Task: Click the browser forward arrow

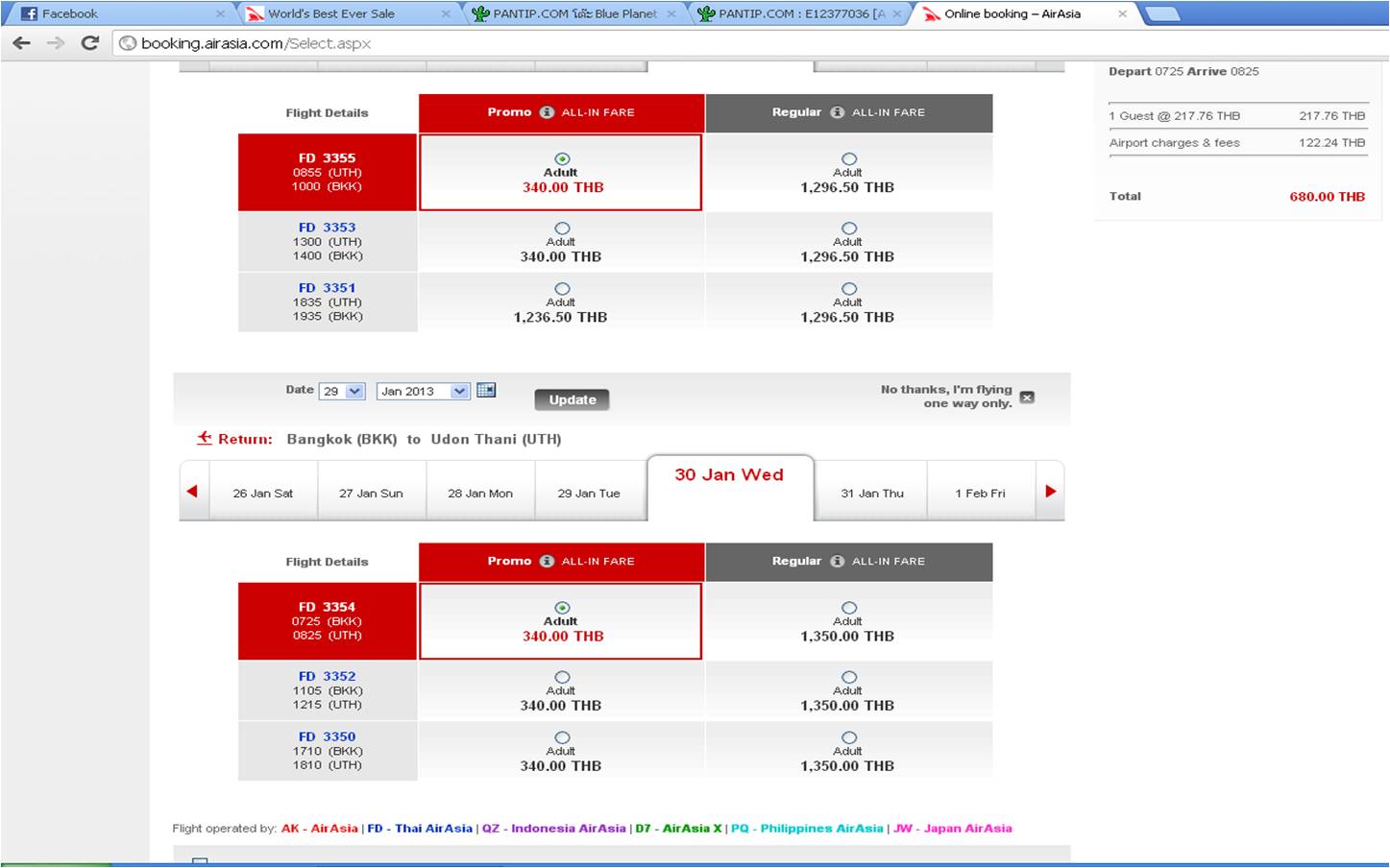Action: [57, 43]
